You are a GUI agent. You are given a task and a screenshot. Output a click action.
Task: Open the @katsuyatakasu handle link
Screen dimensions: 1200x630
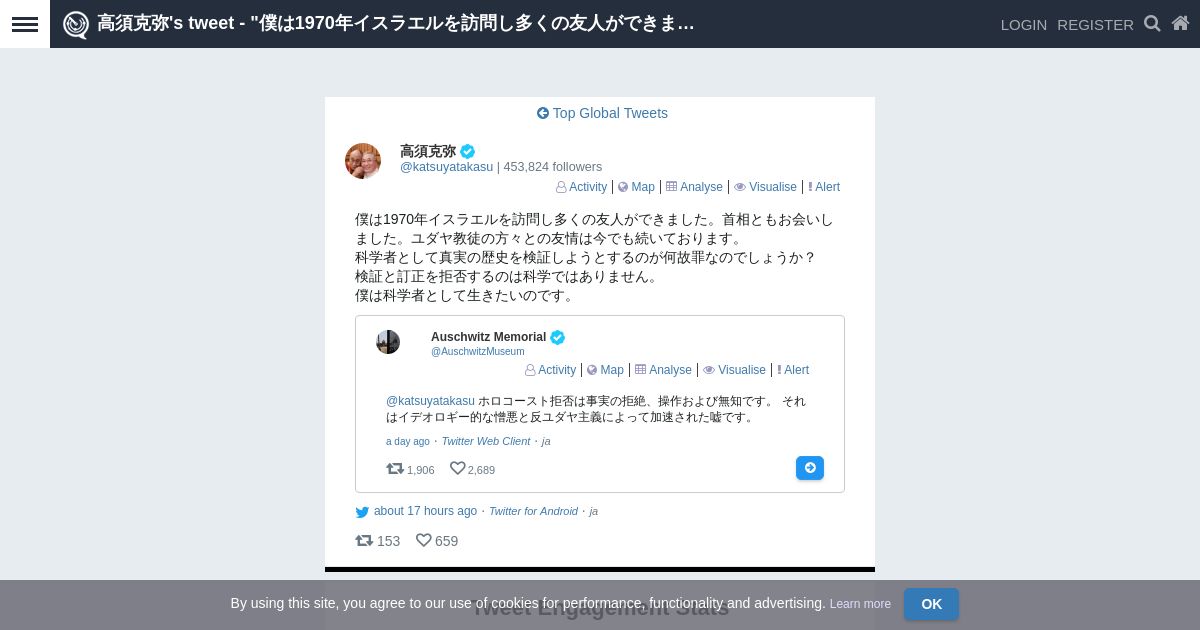[x=446, y=167]
